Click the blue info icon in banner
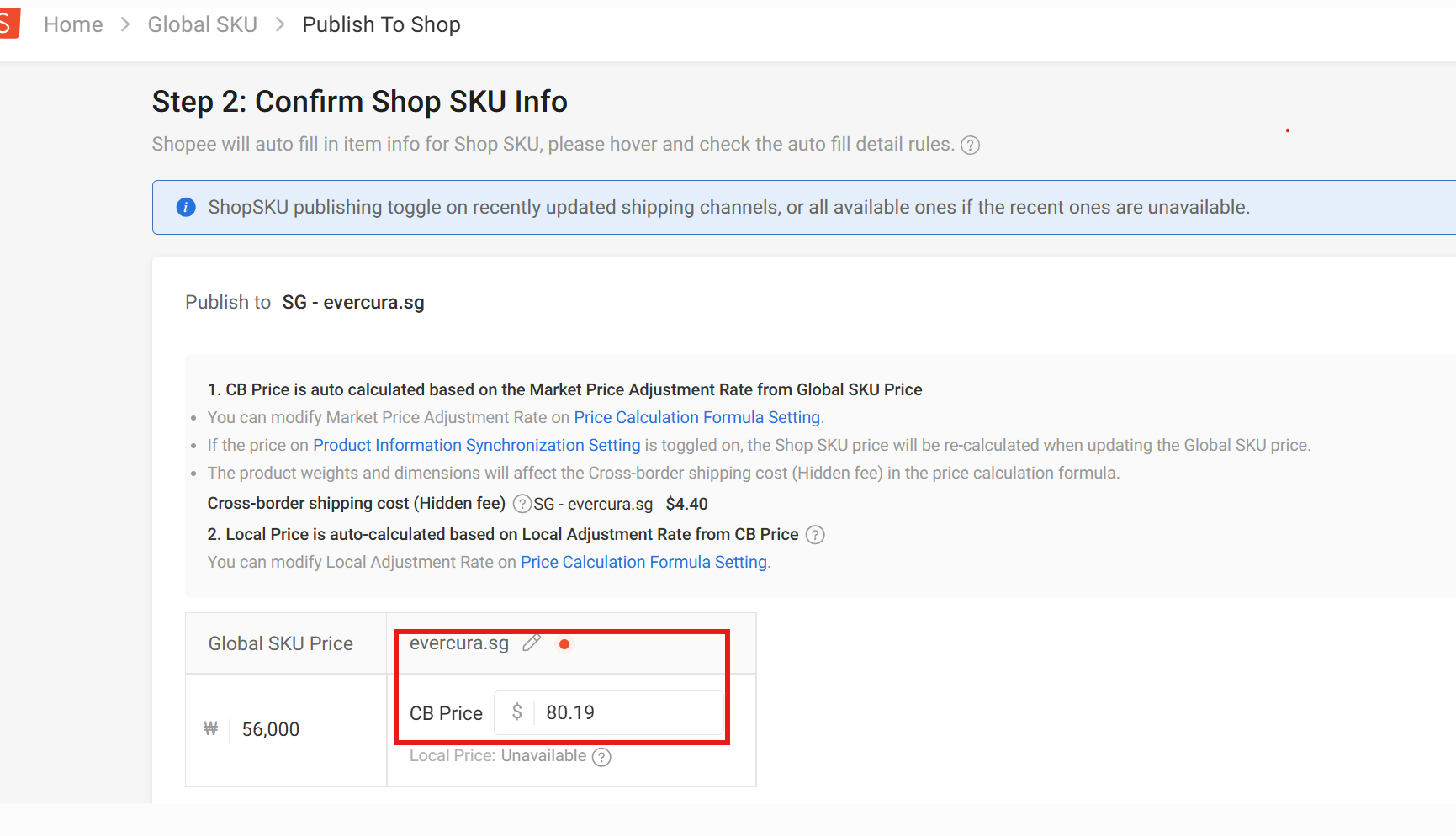The width and height of the screenshot is (1456, 836). pyautogui.click(x=186, y=207)
